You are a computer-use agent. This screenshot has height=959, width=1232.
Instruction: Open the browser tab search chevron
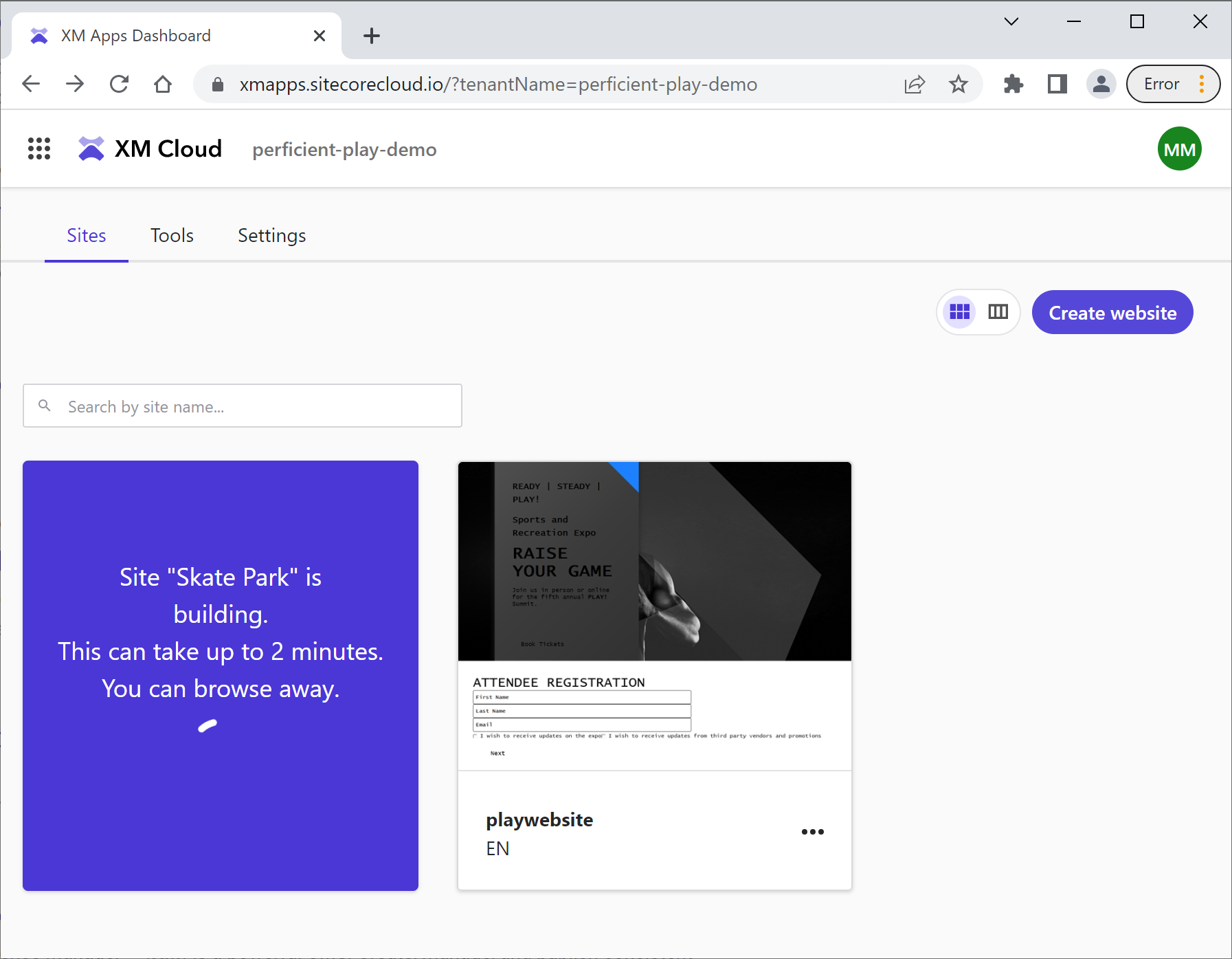pyautogui.click(x=1011, y=21)
